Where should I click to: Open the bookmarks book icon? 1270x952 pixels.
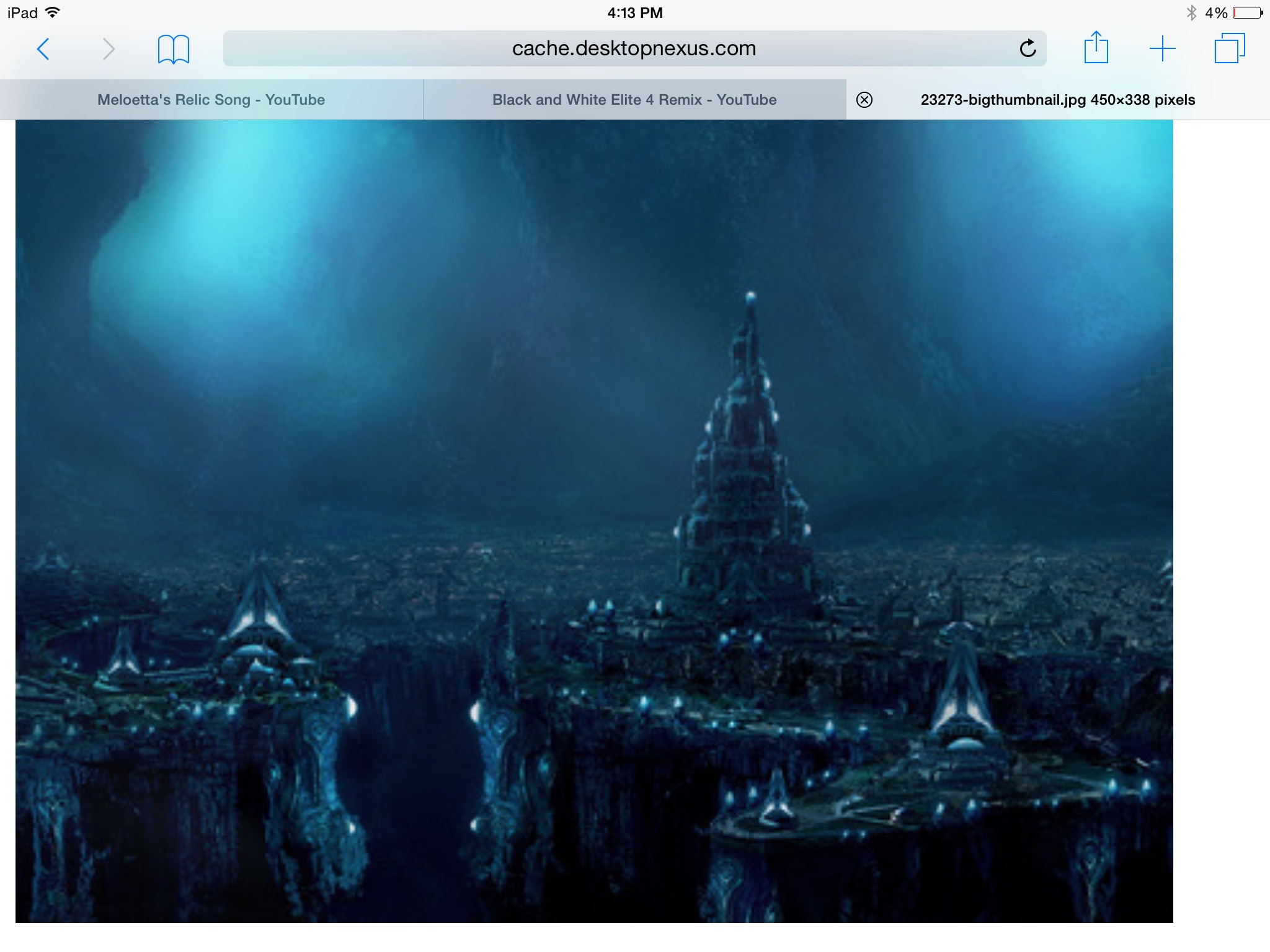click(174, 49)
